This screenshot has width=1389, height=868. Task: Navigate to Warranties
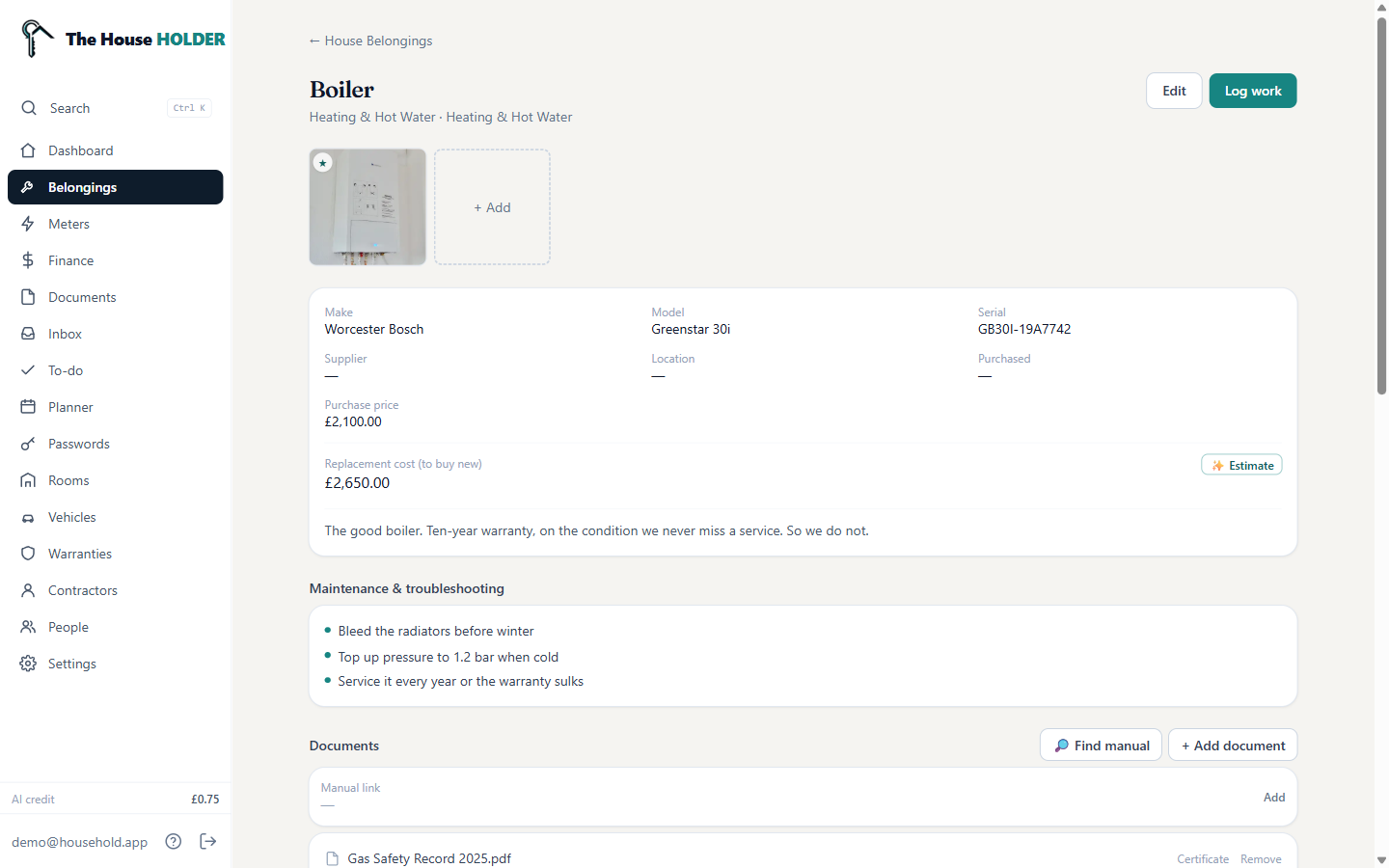116,554
